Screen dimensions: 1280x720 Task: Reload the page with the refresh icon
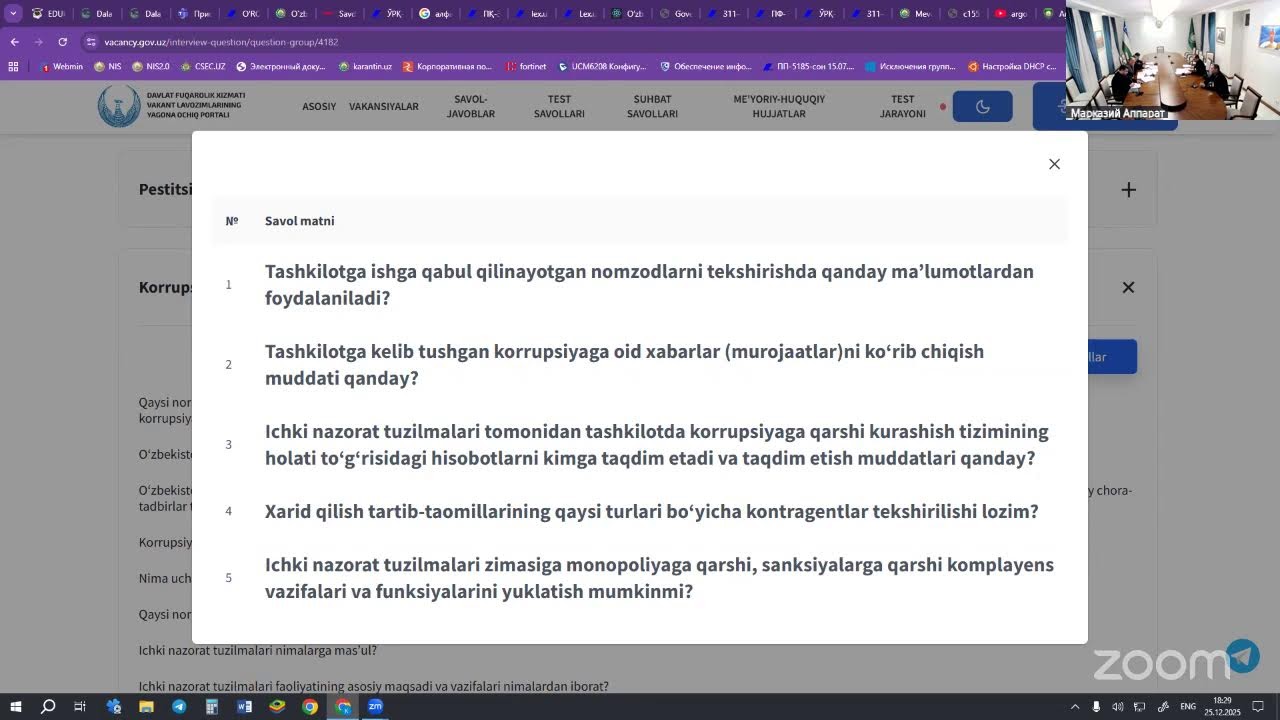coord(62,42)
